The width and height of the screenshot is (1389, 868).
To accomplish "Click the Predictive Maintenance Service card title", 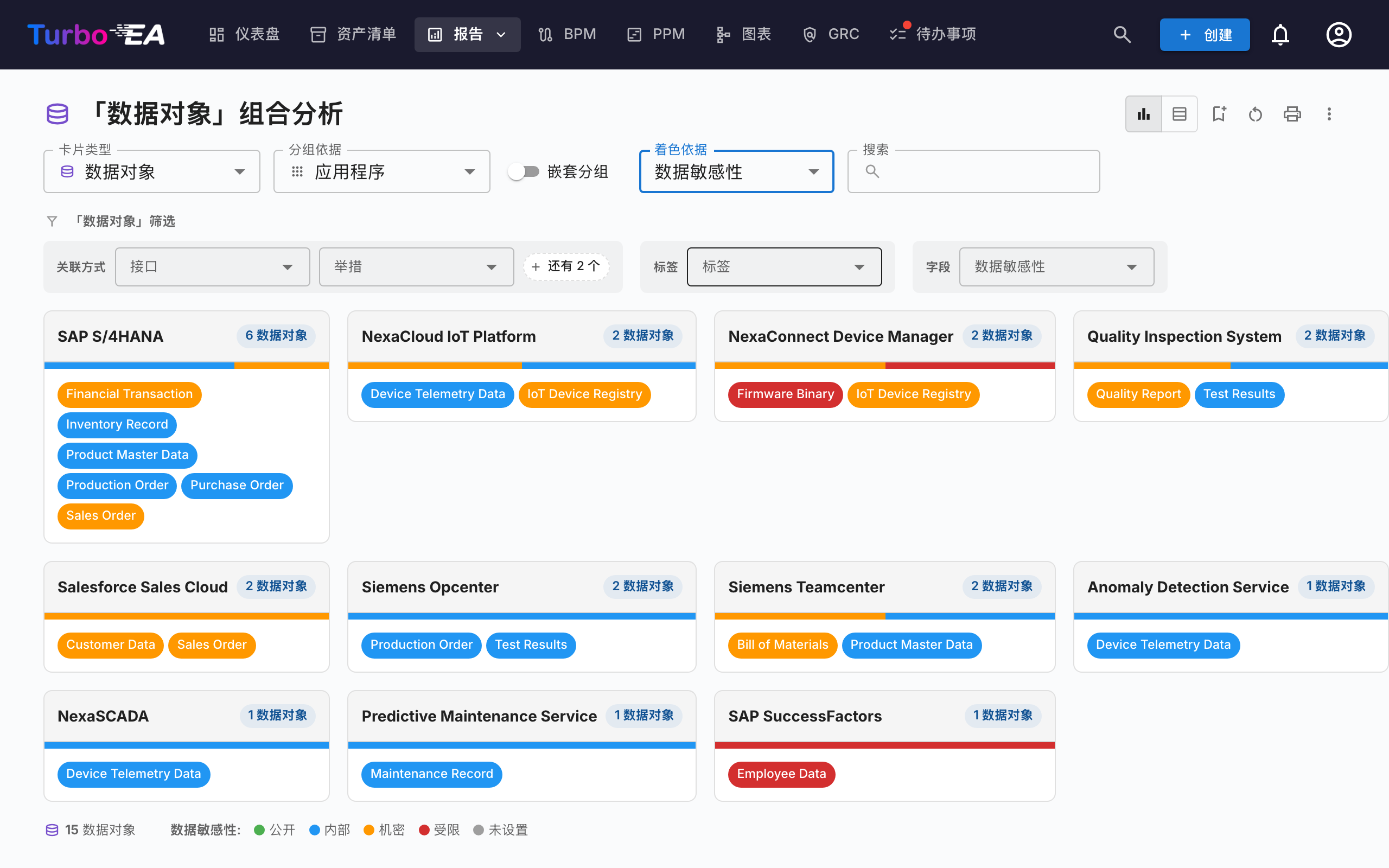I will [x=479, y=717].
